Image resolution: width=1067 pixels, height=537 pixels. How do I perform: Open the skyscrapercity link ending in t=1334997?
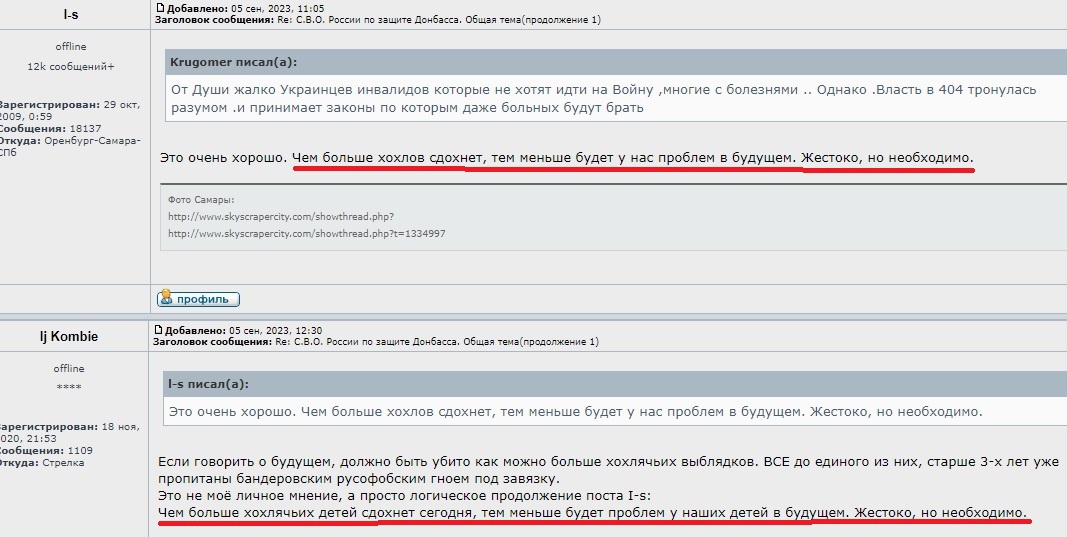(306, 233)
